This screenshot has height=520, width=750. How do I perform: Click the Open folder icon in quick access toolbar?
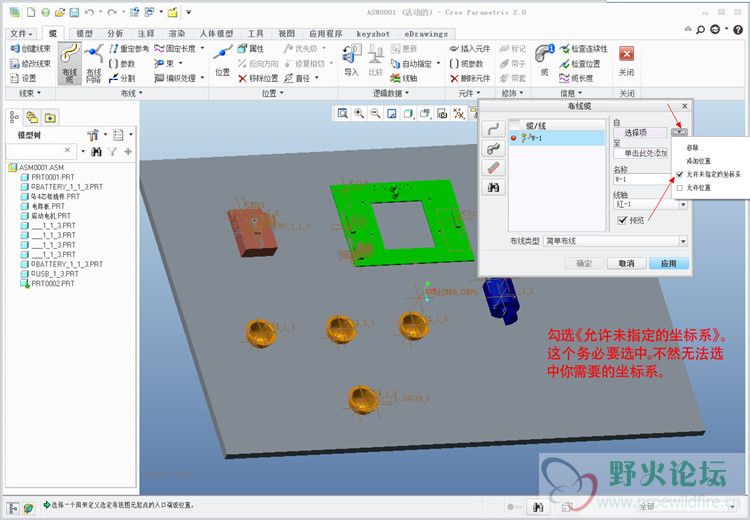pyautogui.click(x=60, y=12)
